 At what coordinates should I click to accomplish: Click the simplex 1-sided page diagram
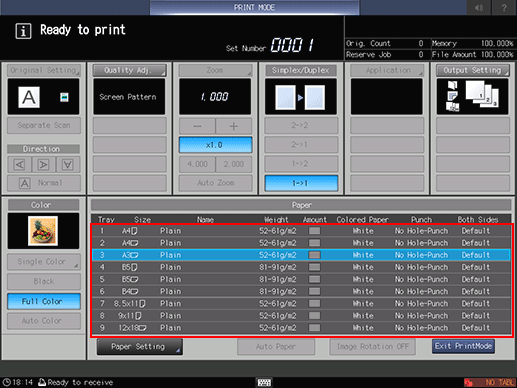(x=300, y=97)
